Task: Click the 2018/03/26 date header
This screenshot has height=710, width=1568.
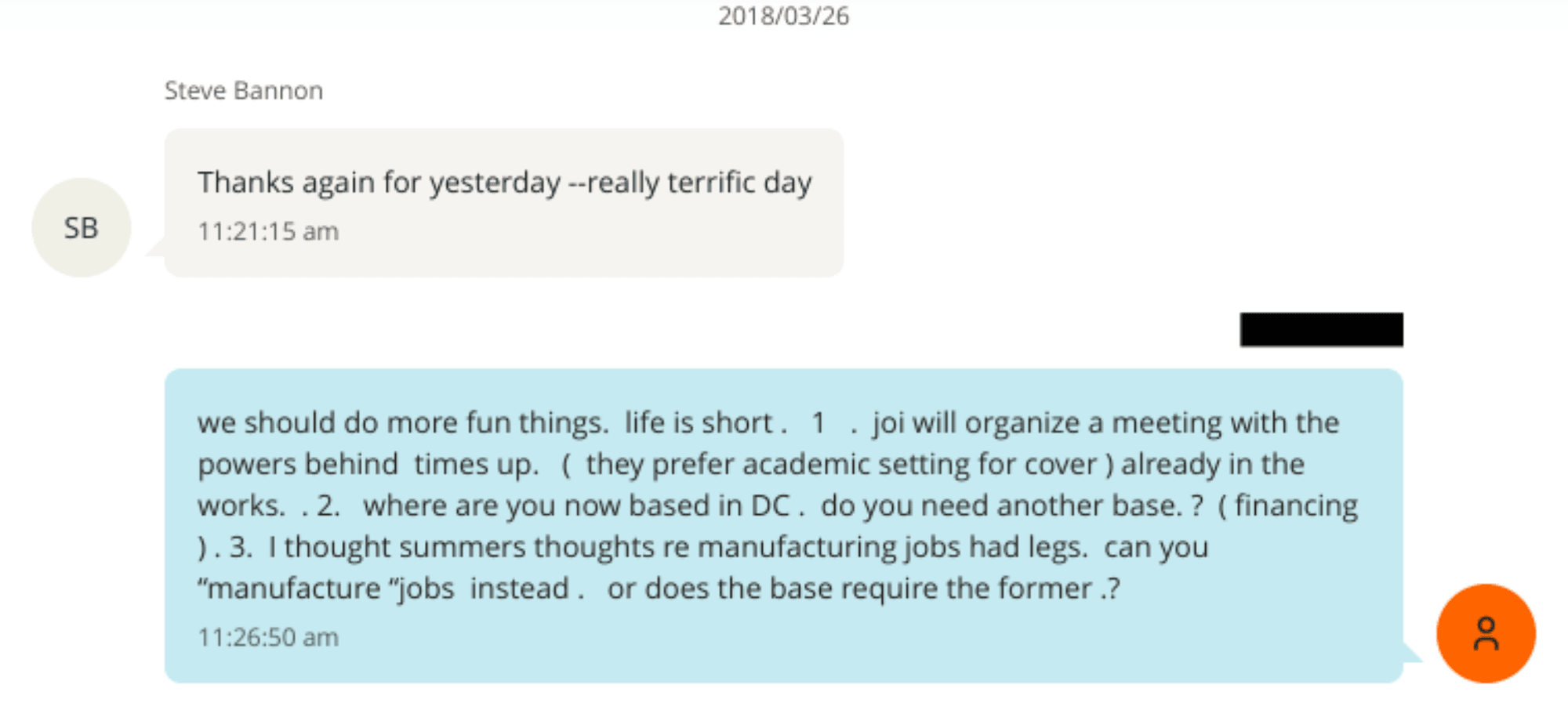Action: [783, 16]
